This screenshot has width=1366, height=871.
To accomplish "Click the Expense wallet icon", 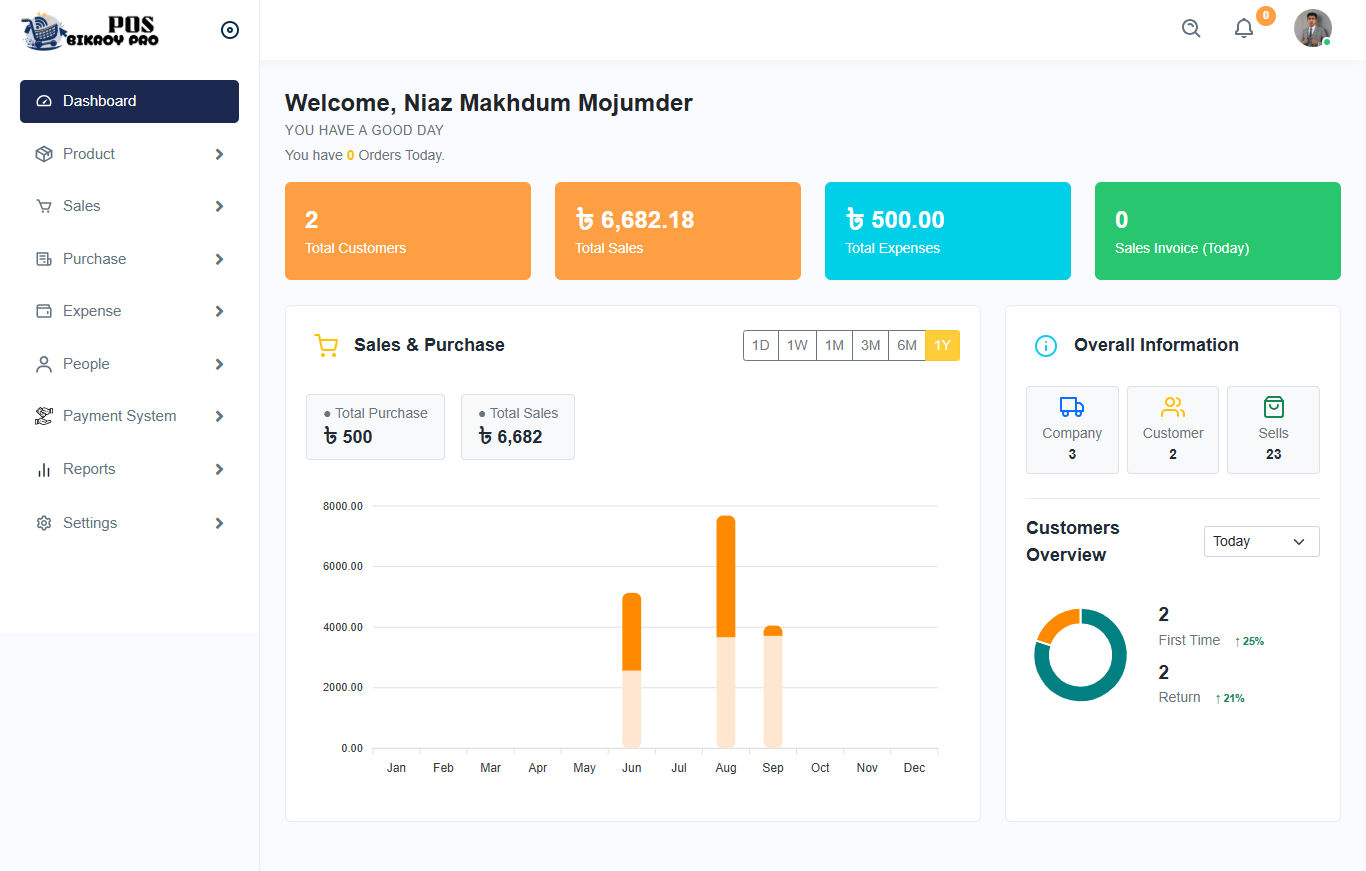I will pyautogui.click(x=43, y=311).
